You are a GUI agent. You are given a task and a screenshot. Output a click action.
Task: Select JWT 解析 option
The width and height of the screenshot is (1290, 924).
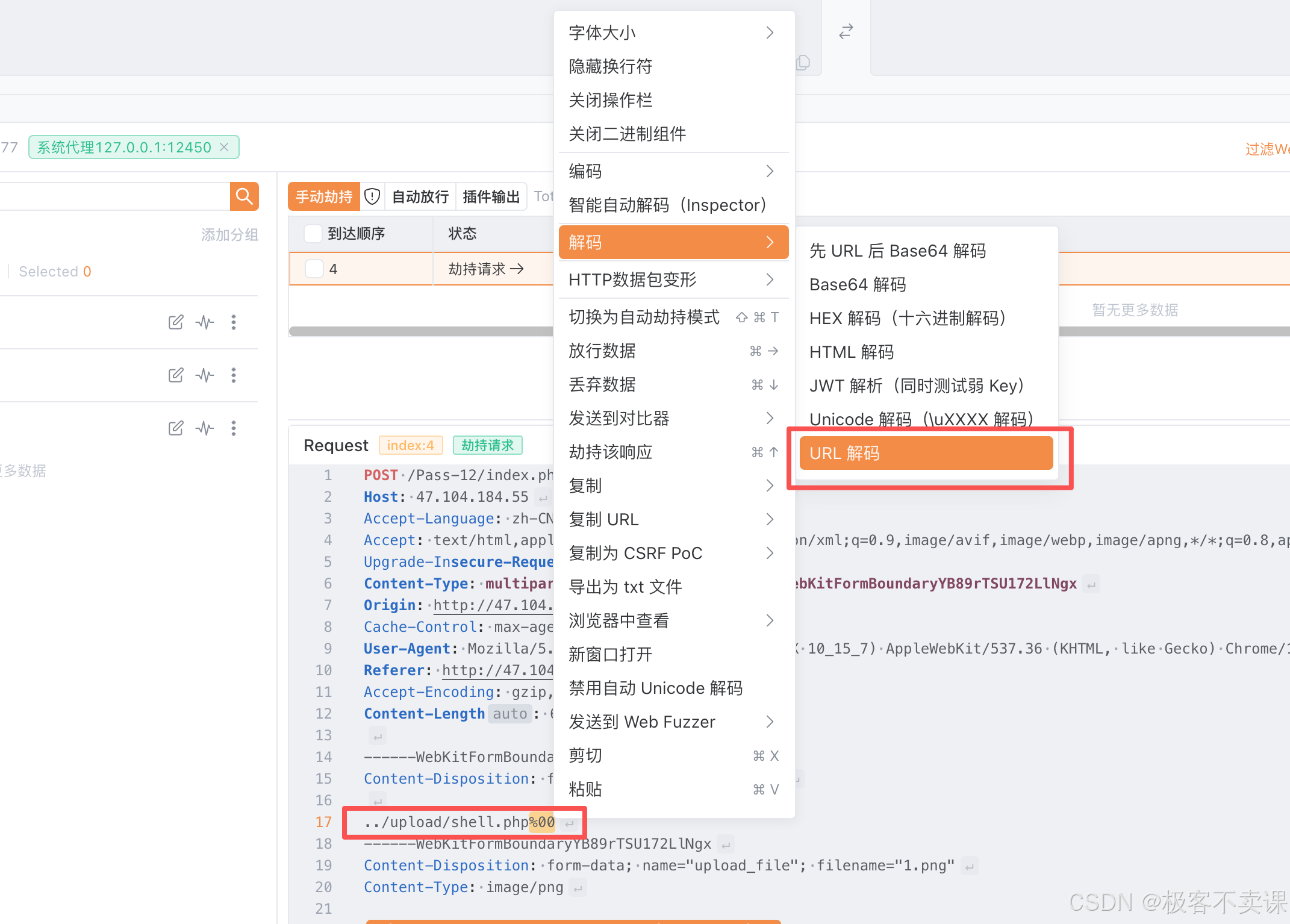pos(926,386)
